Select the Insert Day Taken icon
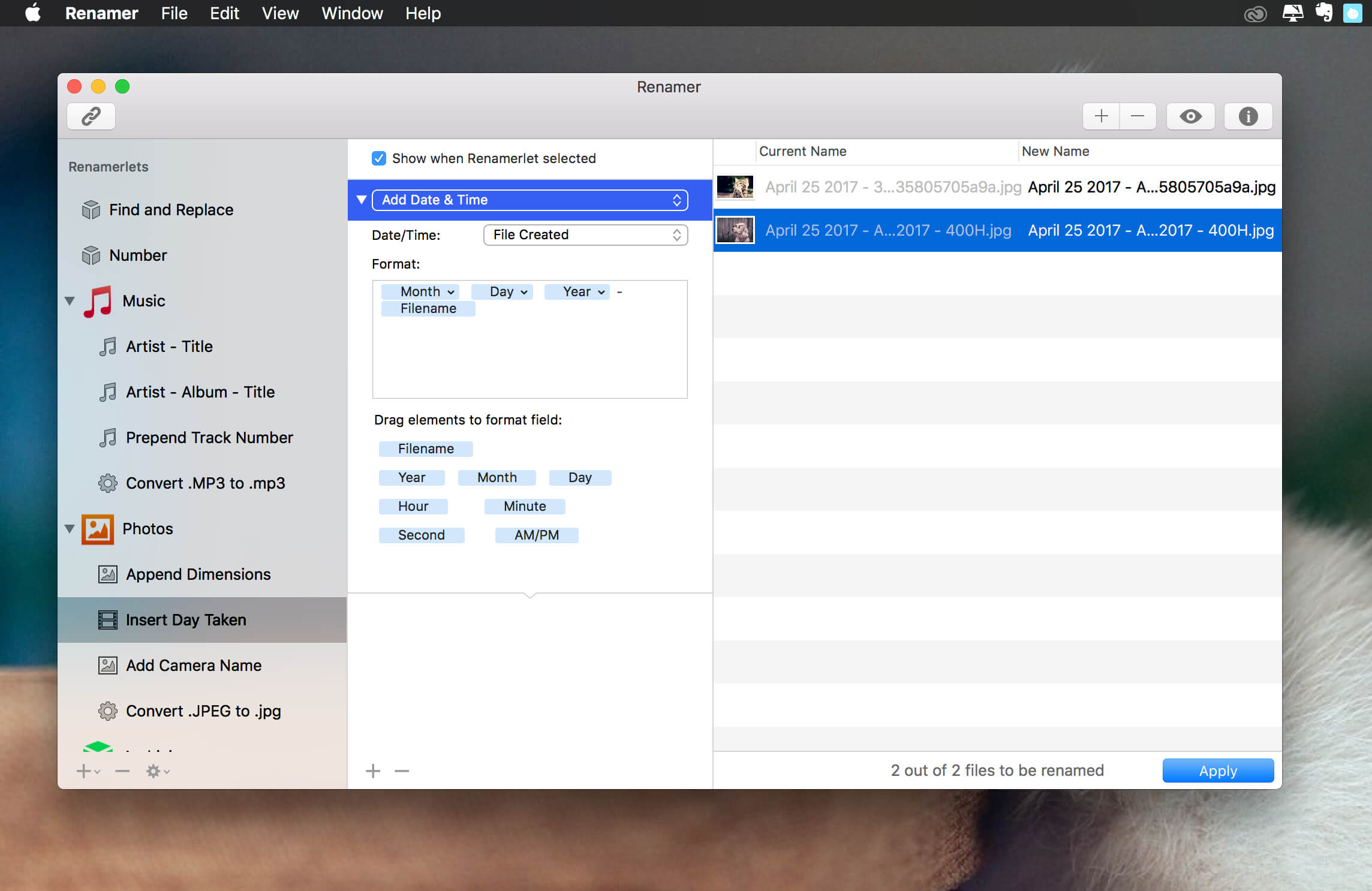 pos(107,620)
